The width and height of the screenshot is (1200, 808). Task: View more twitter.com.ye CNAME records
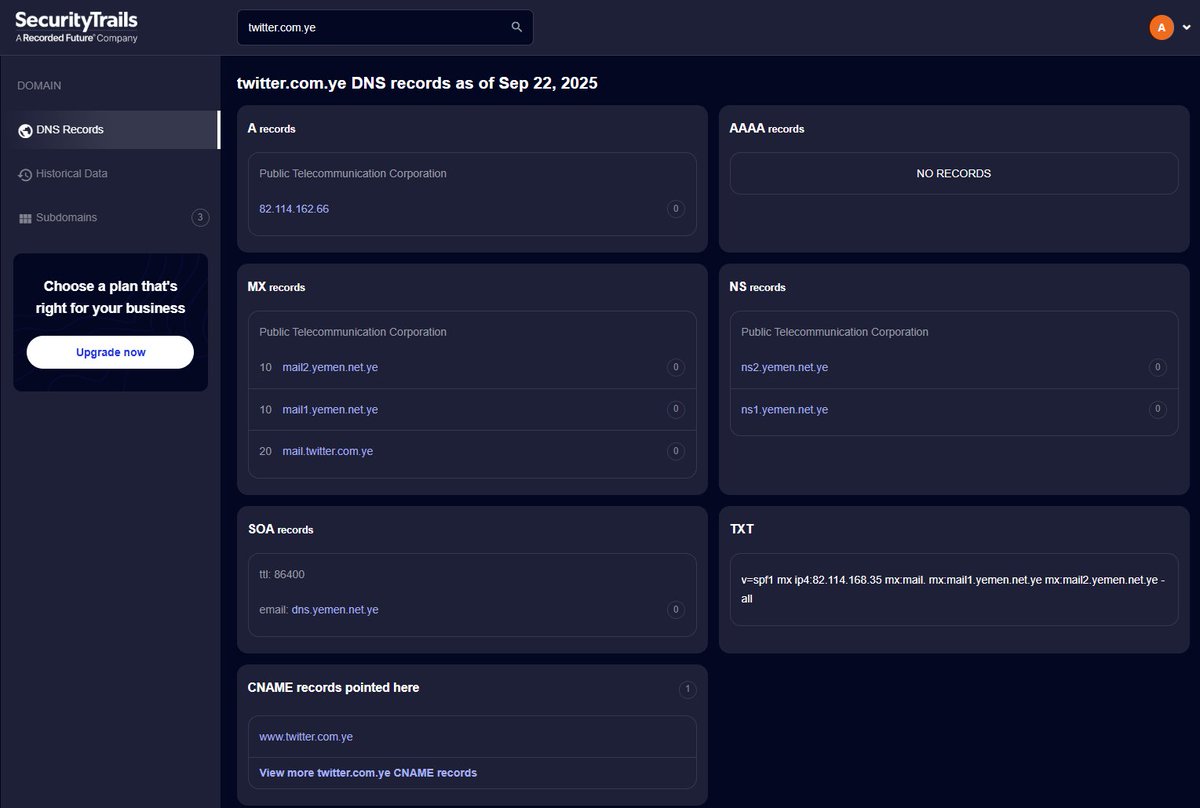click(368, 773)
